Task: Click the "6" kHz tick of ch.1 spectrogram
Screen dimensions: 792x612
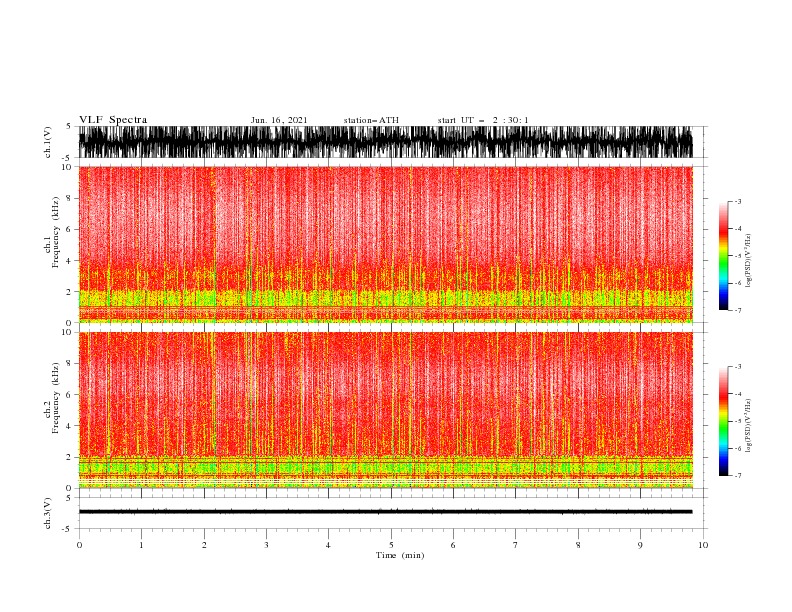Action: pos(69,229)
